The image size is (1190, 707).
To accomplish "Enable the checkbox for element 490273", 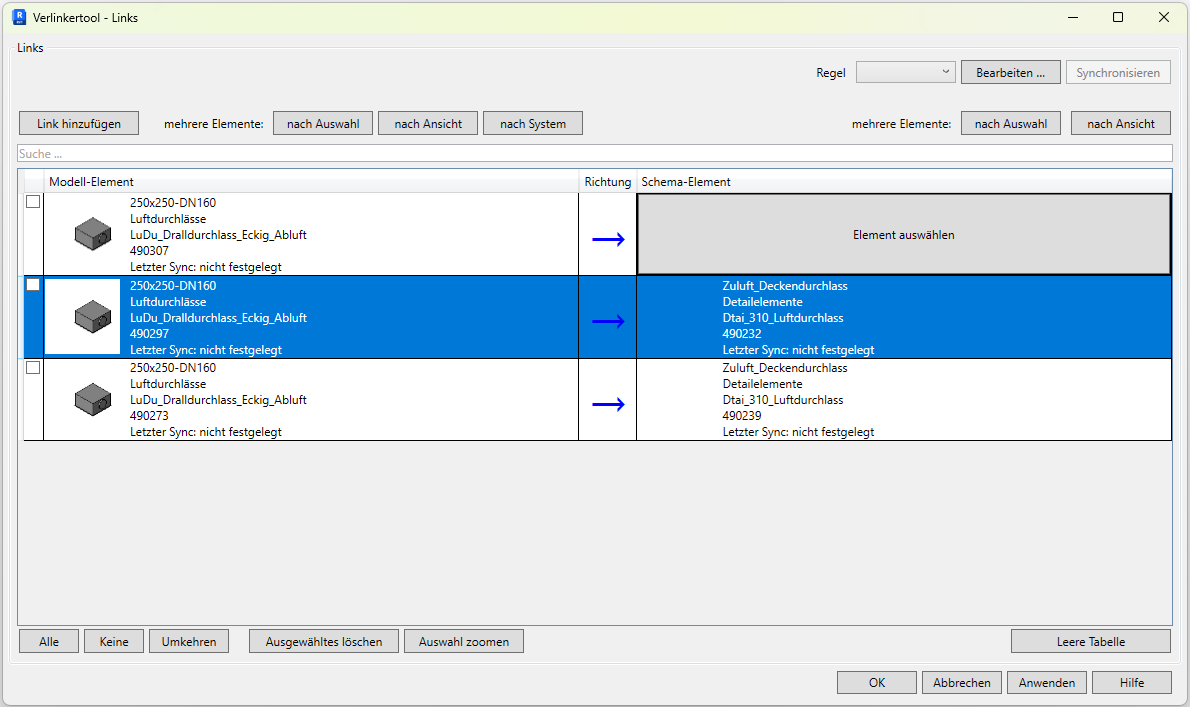I will [33, 368].
